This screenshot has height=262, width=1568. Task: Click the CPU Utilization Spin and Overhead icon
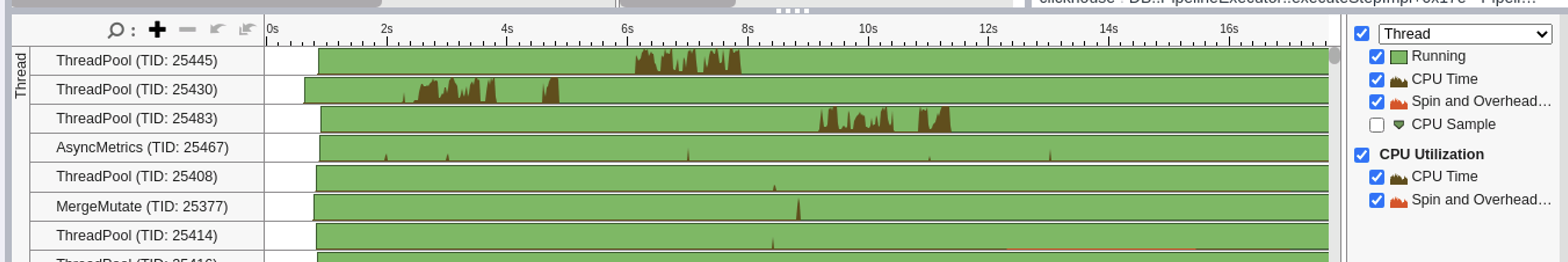click(1399, 201)
